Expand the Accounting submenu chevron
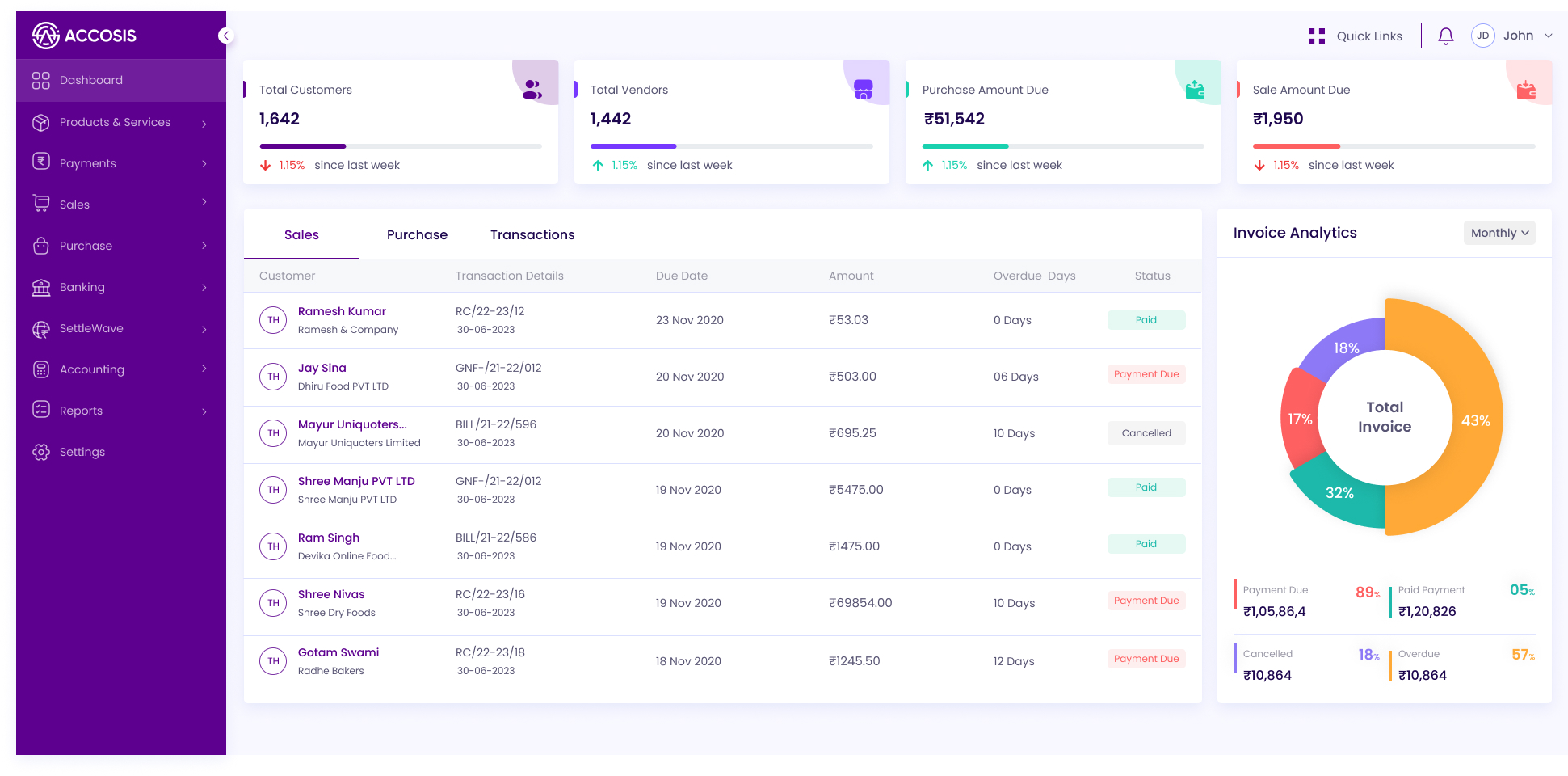Viewport: 1568px width, 776px height. click(x=204, y=369)
